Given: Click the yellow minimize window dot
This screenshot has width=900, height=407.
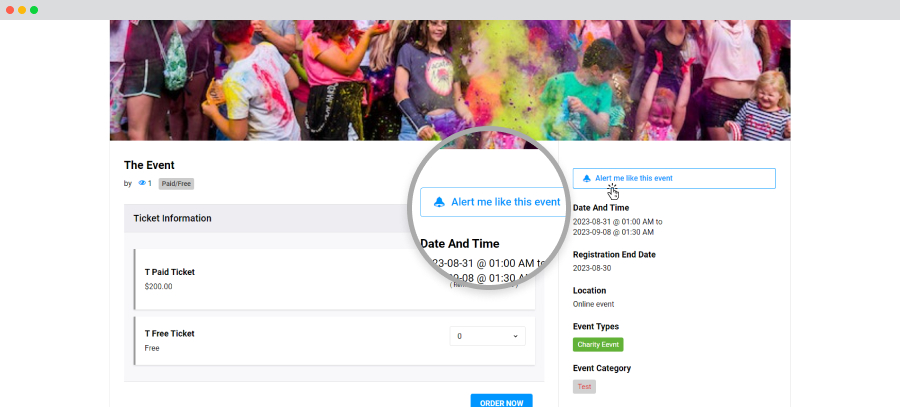Looking at the screenshot, I should click(22, 10).
